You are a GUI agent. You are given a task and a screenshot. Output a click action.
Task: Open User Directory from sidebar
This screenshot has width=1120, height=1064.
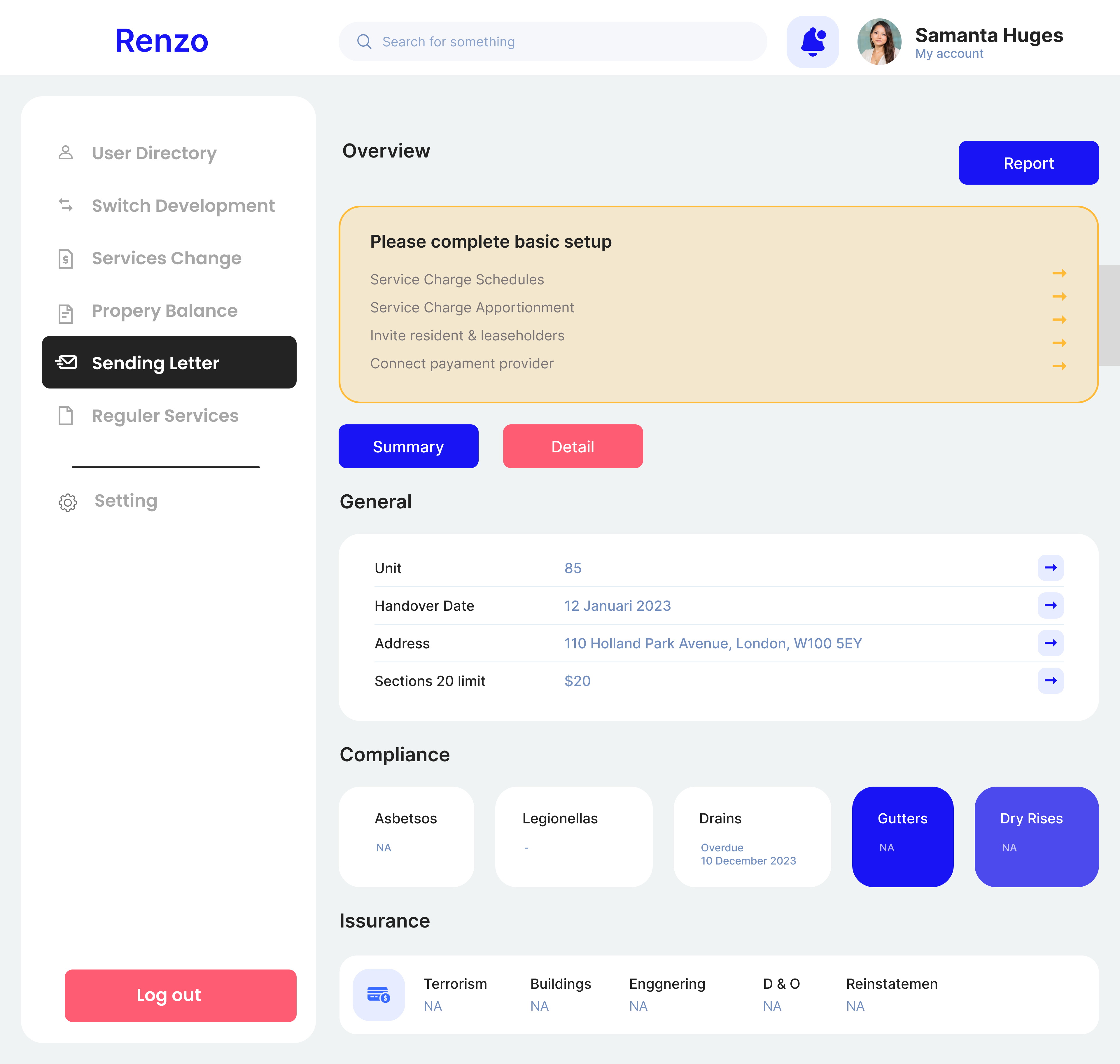154,153
